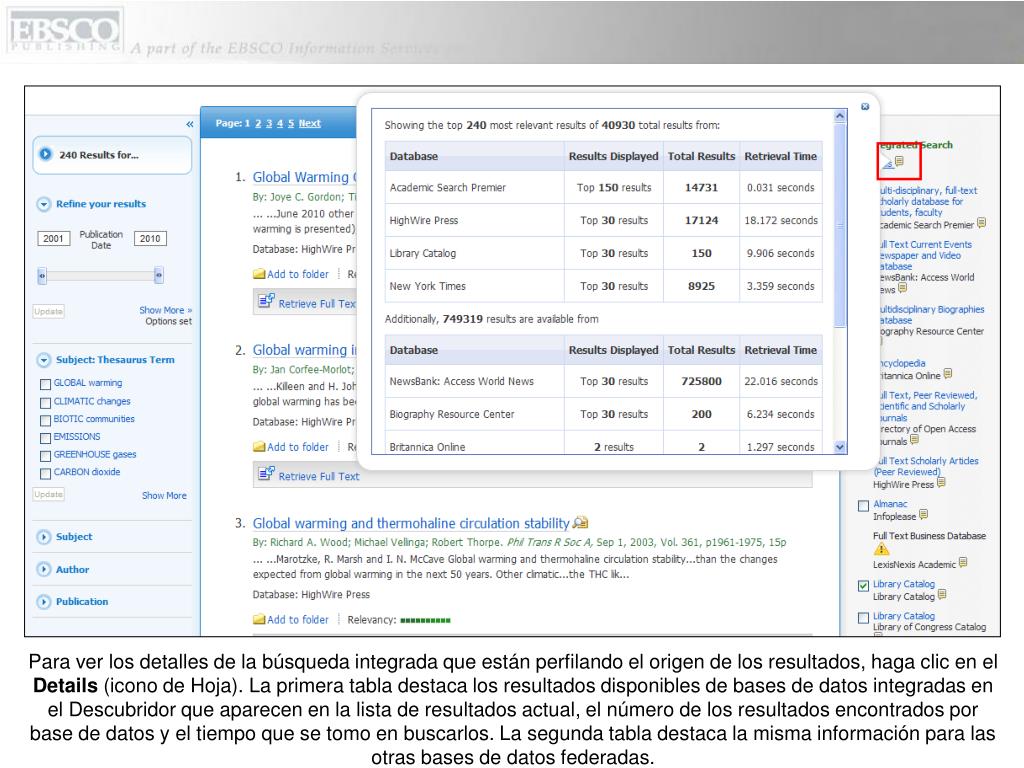Click popup scrollbar down arrow
Viewport: 1024px width, 768px height.
click(840, 447)
